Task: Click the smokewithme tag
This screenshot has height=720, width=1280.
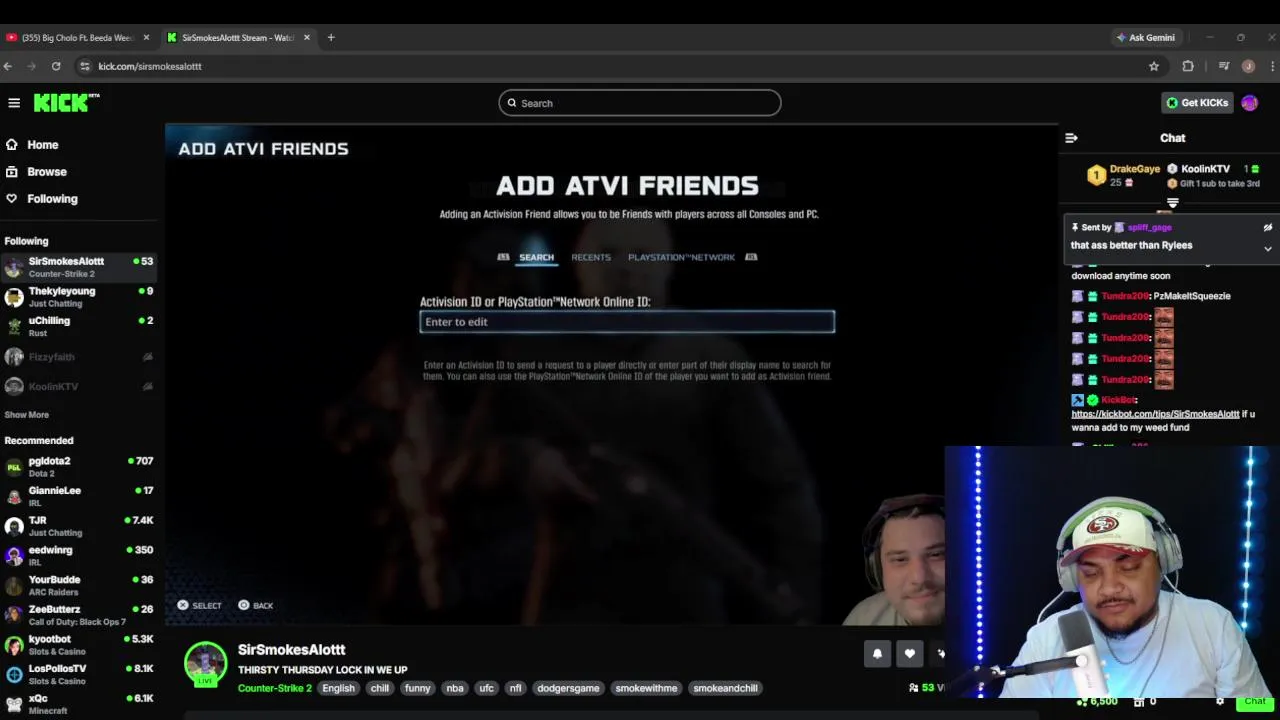Action: click(x=646, y=688)
